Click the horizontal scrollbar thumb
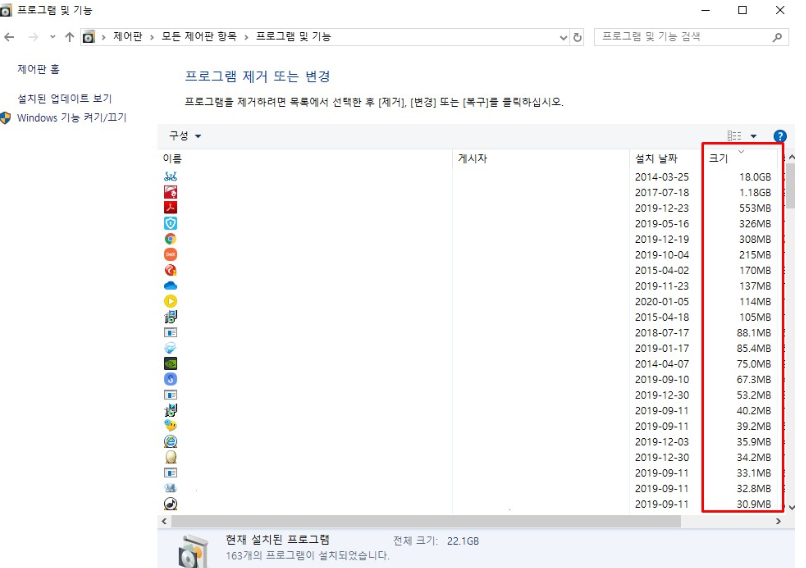This screenshot has height=568, width=806. tap(426, 521)
